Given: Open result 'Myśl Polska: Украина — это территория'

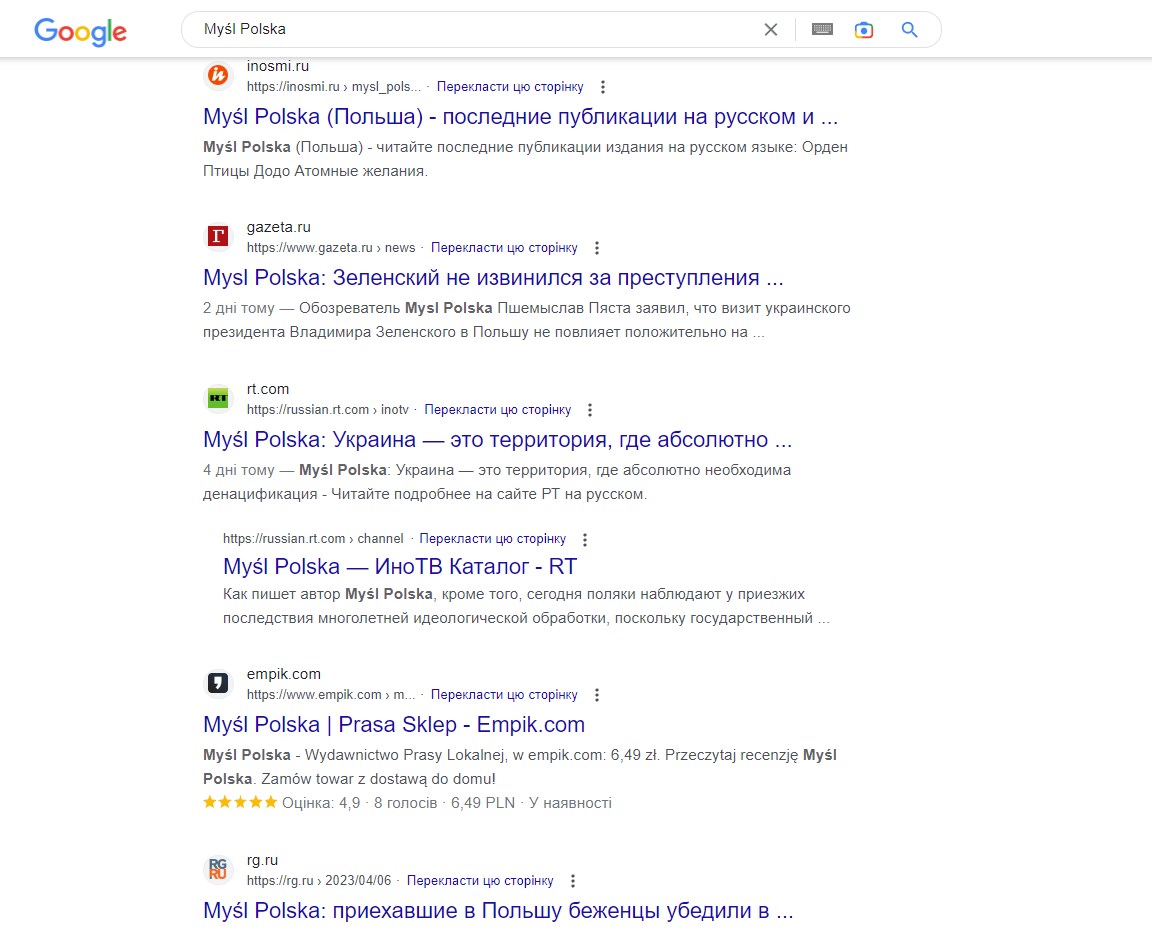Looking at the screenshot, I should click(x=497, y=439).
